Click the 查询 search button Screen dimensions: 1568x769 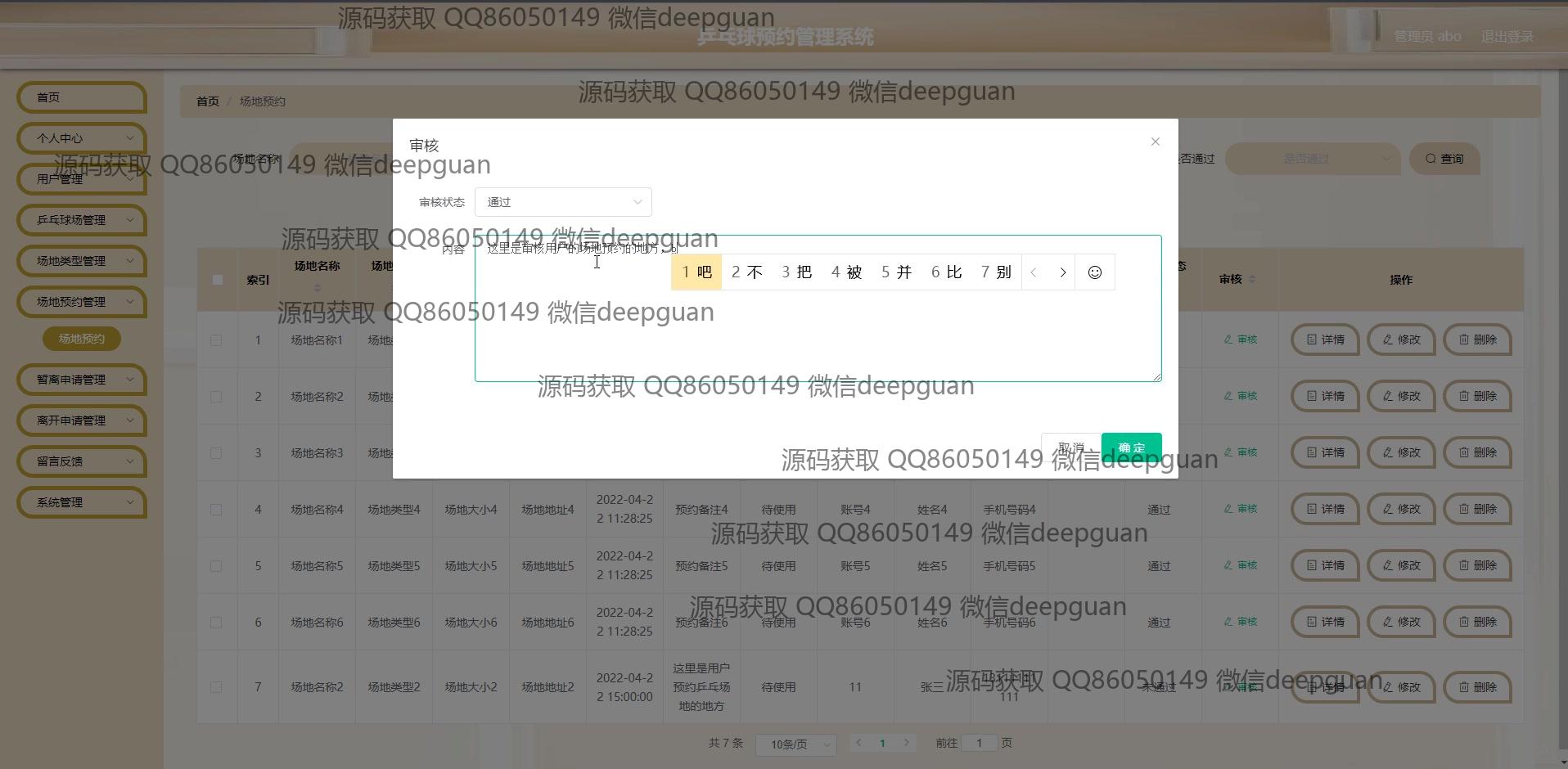pos(1444,159)
